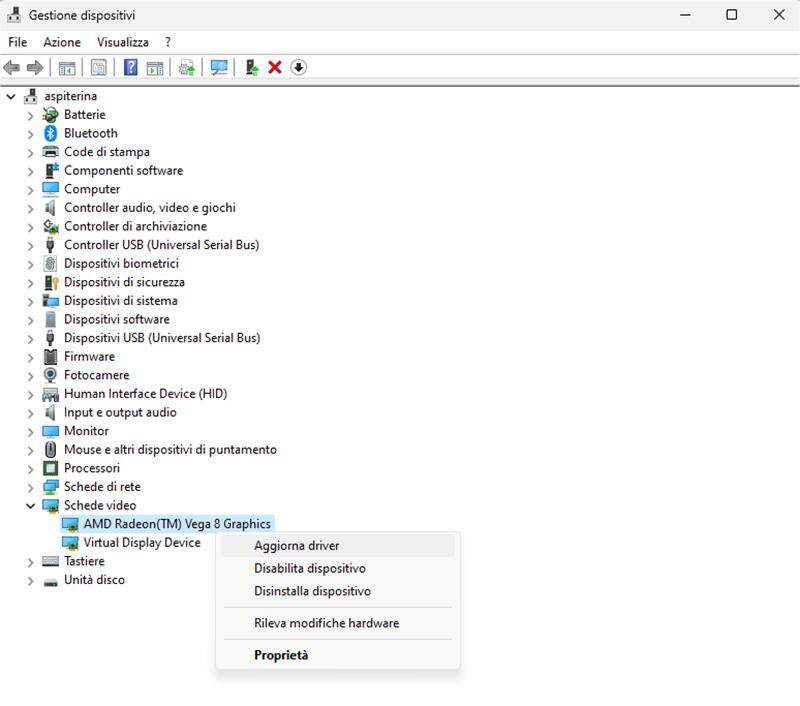Click the back arrow in toolbar
This screenshot has height=706, width=800.
click(x=12, y=68)
